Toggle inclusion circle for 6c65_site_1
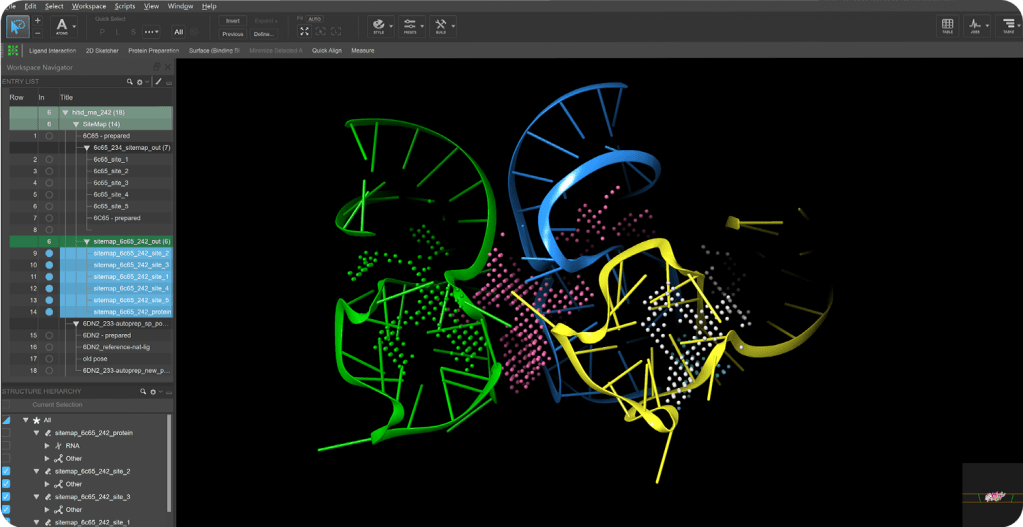Screen dimensions: 1023x527 point(49,160)
